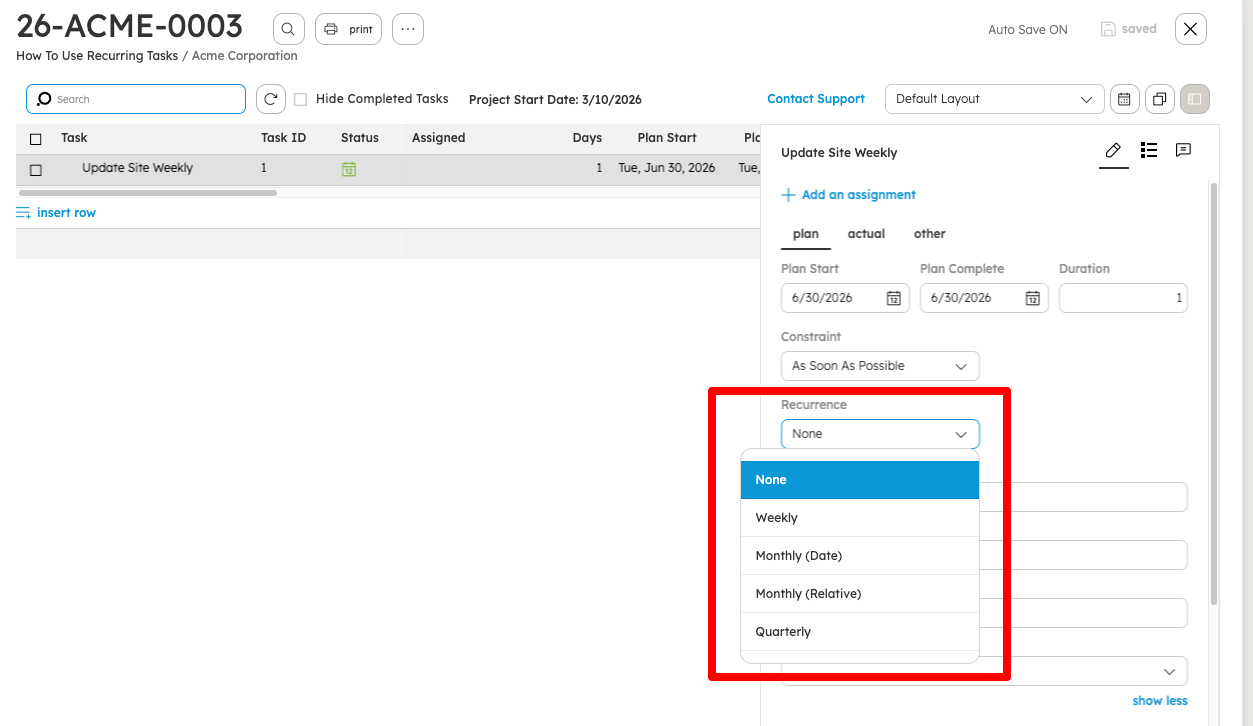Click the Project Start Date: 3/10/2026 text
Image resolution: width=1253 pixels, height=726 pixels.
point(555,99)
